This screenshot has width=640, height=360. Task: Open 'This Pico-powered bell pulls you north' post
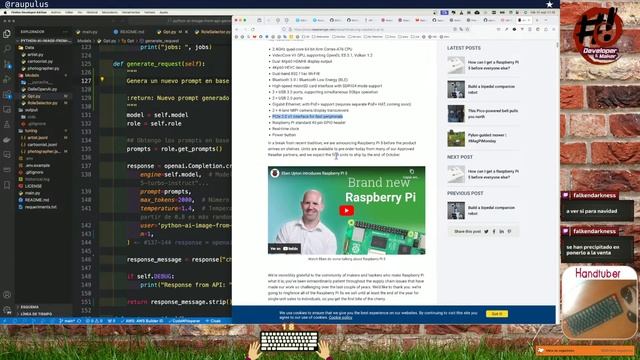(493, 113)
